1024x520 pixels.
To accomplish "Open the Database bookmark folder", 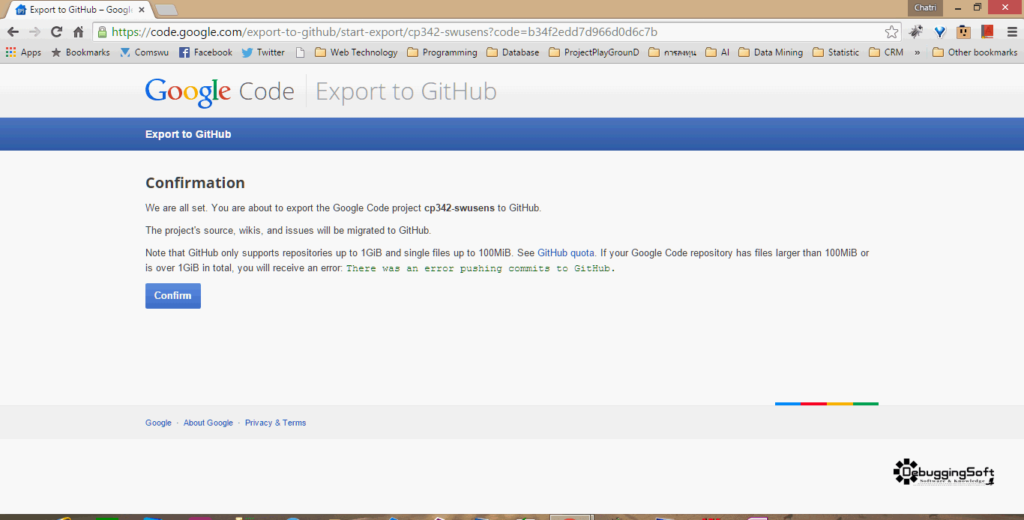I will pyautogui.click(x=513, y=52).
